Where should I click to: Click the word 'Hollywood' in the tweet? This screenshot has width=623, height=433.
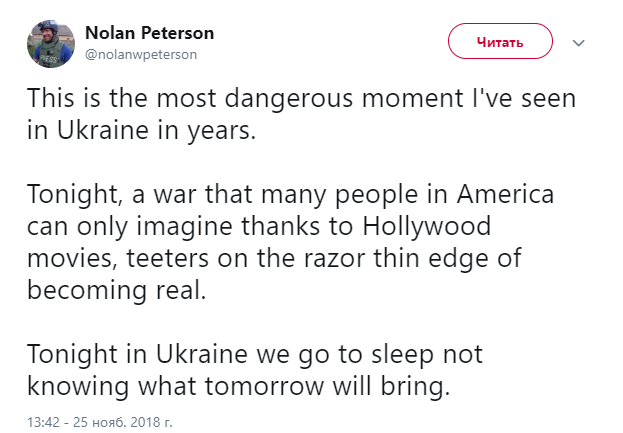point(427,226)
